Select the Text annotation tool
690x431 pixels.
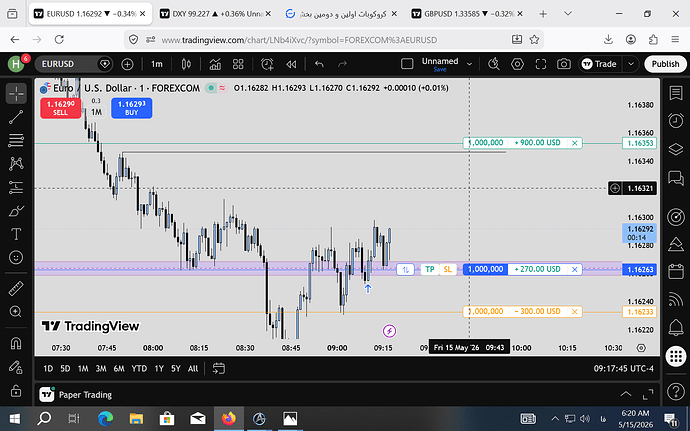coord(16,234)
